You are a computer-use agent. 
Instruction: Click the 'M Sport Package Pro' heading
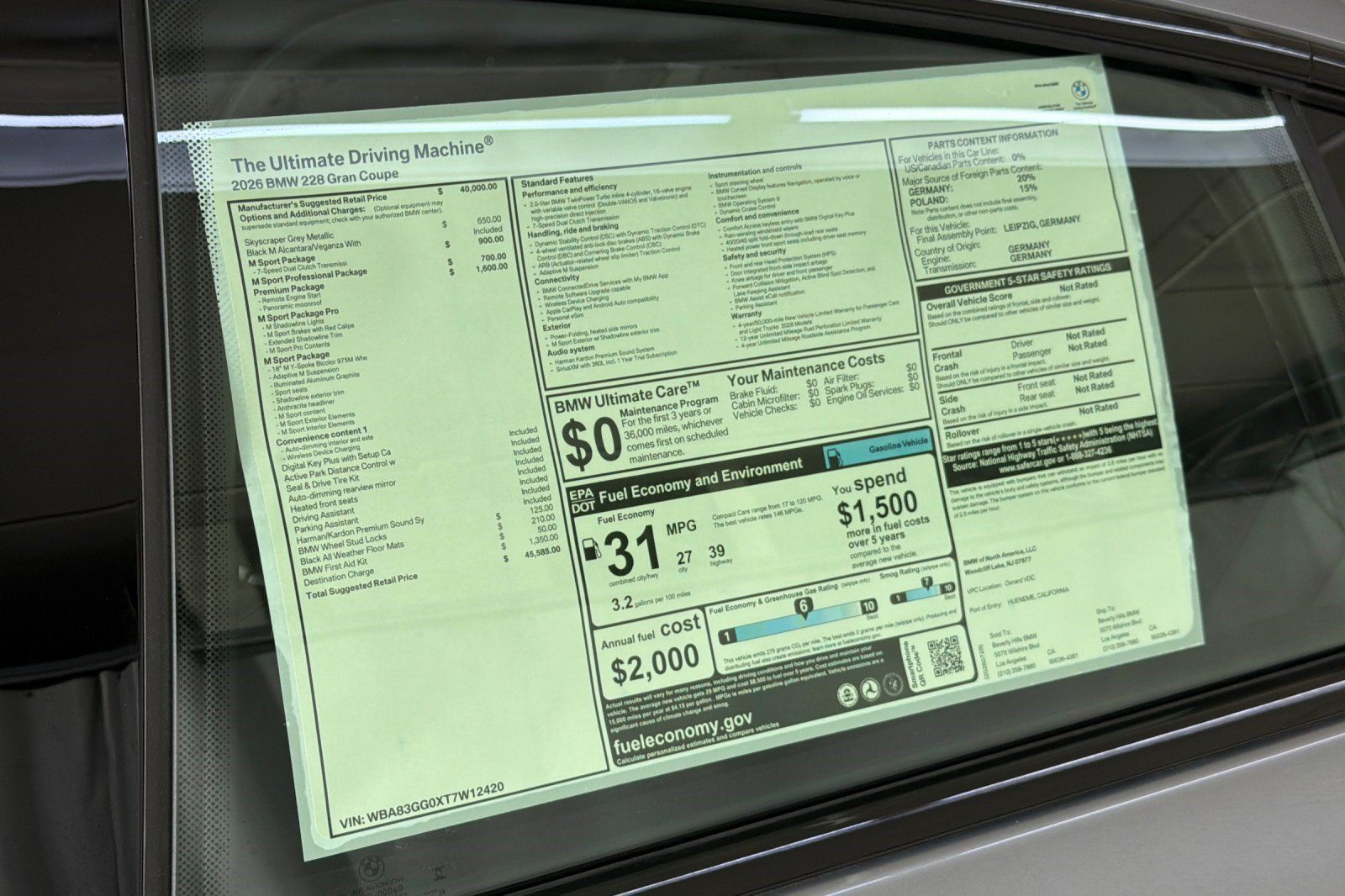pyautogui.click(x=298, y=314)
